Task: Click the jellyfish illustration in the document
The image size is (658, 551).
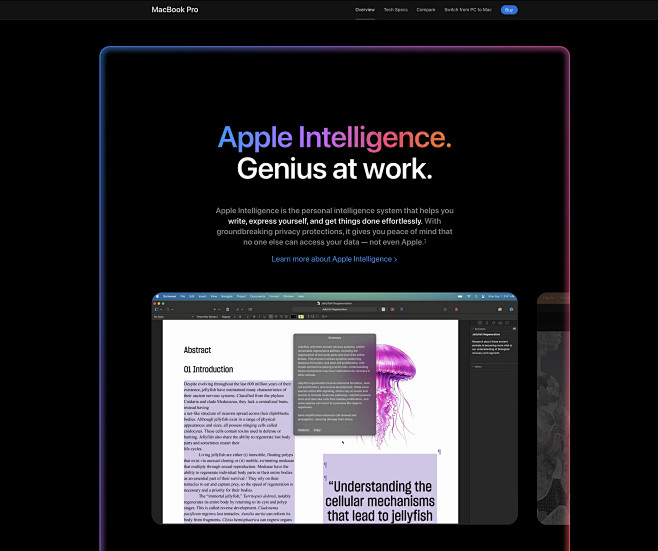Action: pyautogui.click(x=394, y=396)
